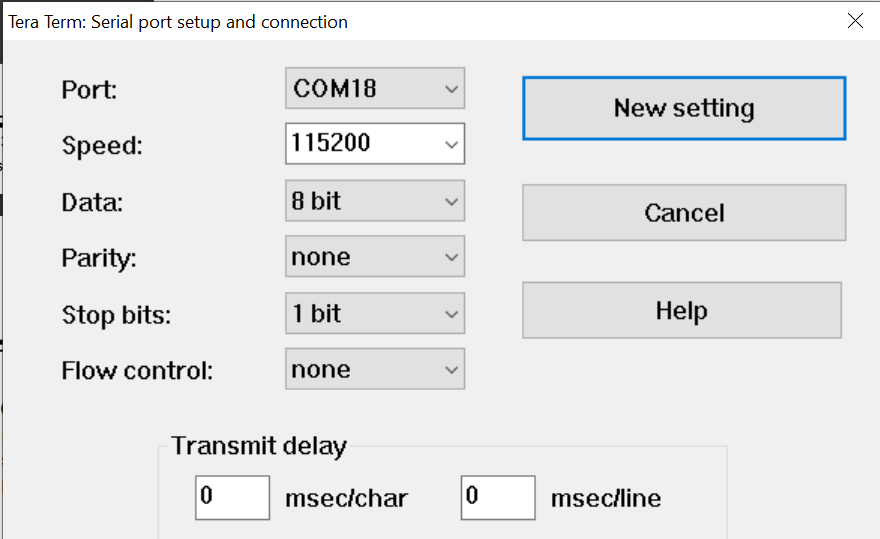Click the Flow control label
The height and width of the screenshot is (539, 880).
[137, 371]
